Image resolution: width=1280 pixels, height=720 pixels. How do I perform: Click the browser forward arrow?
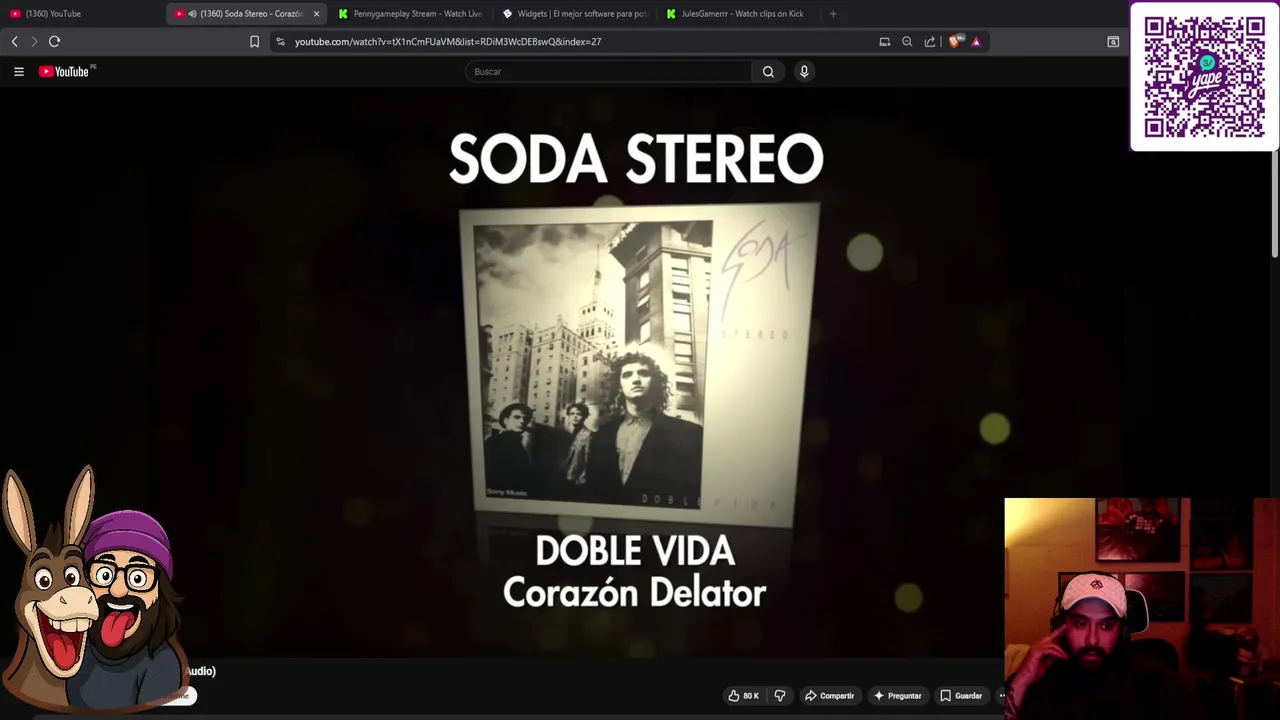tap(34, 41)
